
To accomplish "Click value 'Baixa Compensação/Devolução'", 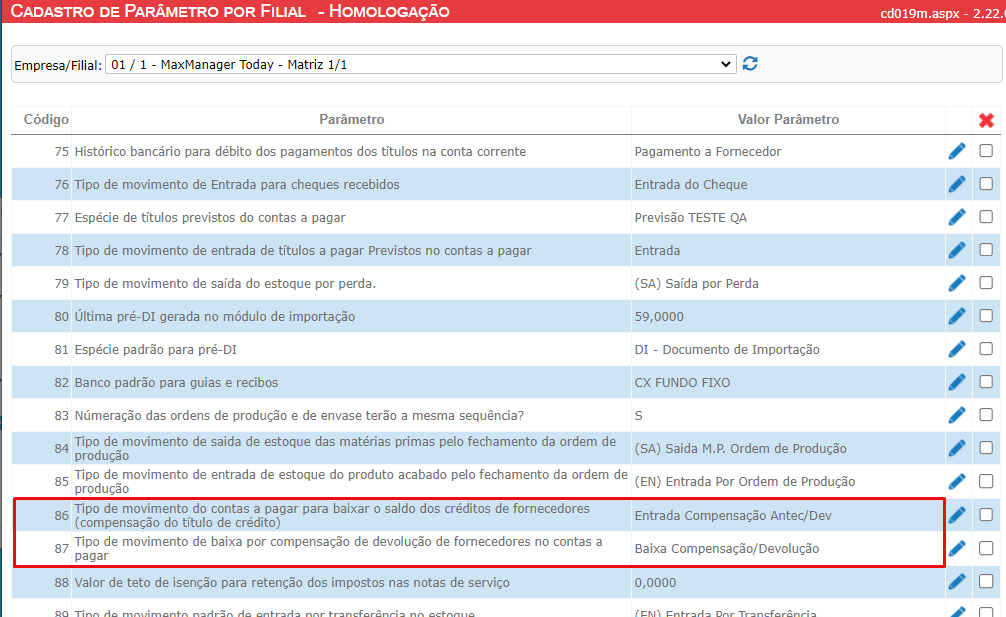I will click(x=727, y=548).
